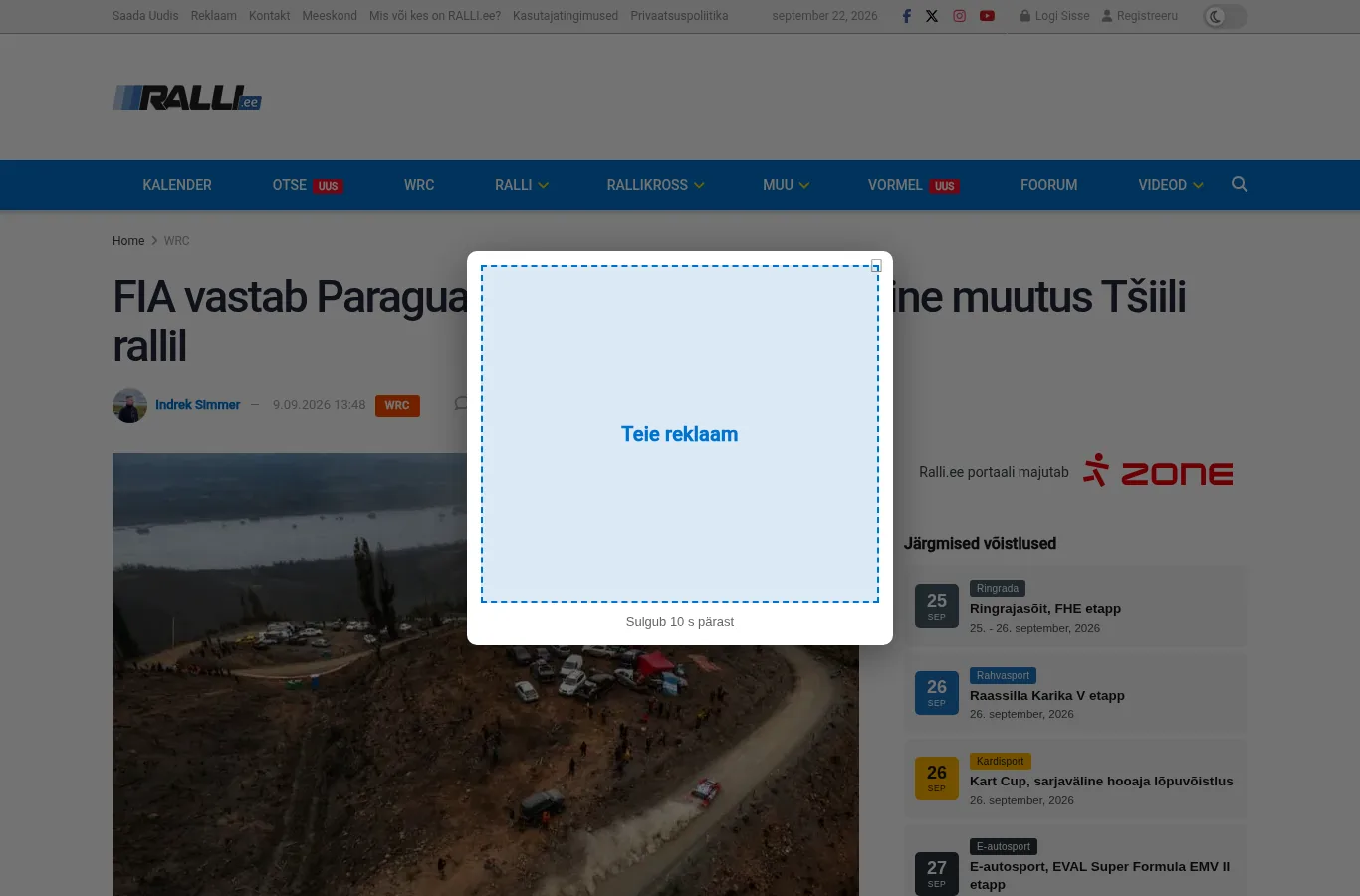
Task: Close the advertisement popup
Action: pyautogui.click(x=876, y=265)
